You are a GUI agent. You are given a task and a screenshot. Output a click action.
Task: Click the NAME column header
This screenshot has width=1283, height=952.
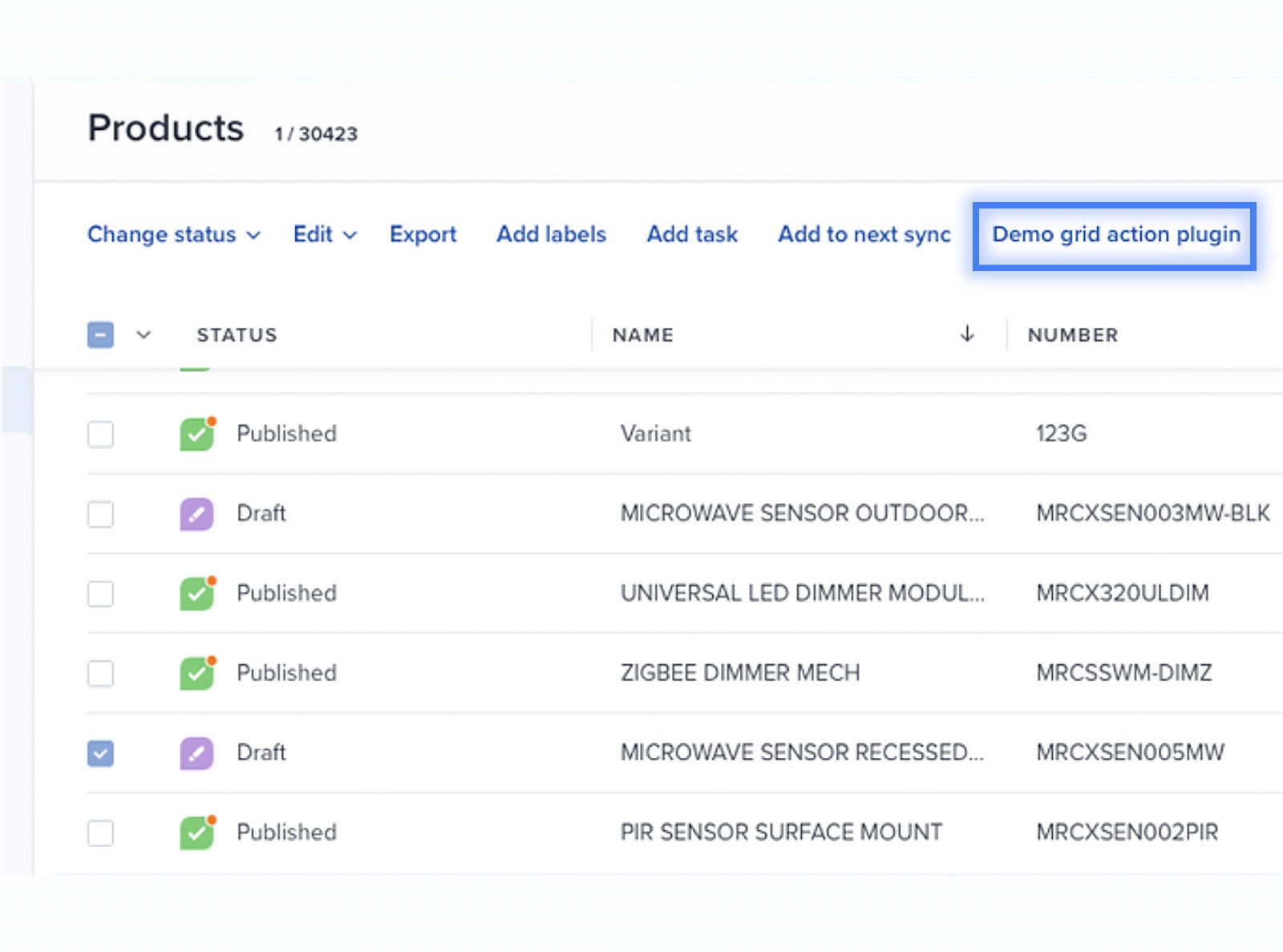tap(642, 335)
